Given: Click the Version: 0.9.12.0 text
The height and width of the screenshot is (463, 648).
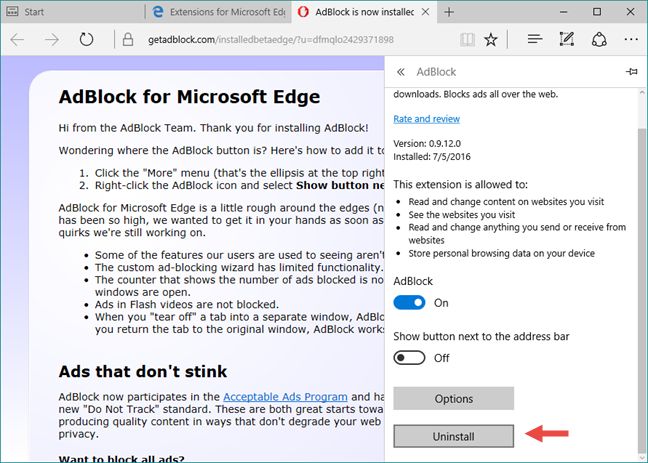Looking at the screenshot, I should 427,144.
